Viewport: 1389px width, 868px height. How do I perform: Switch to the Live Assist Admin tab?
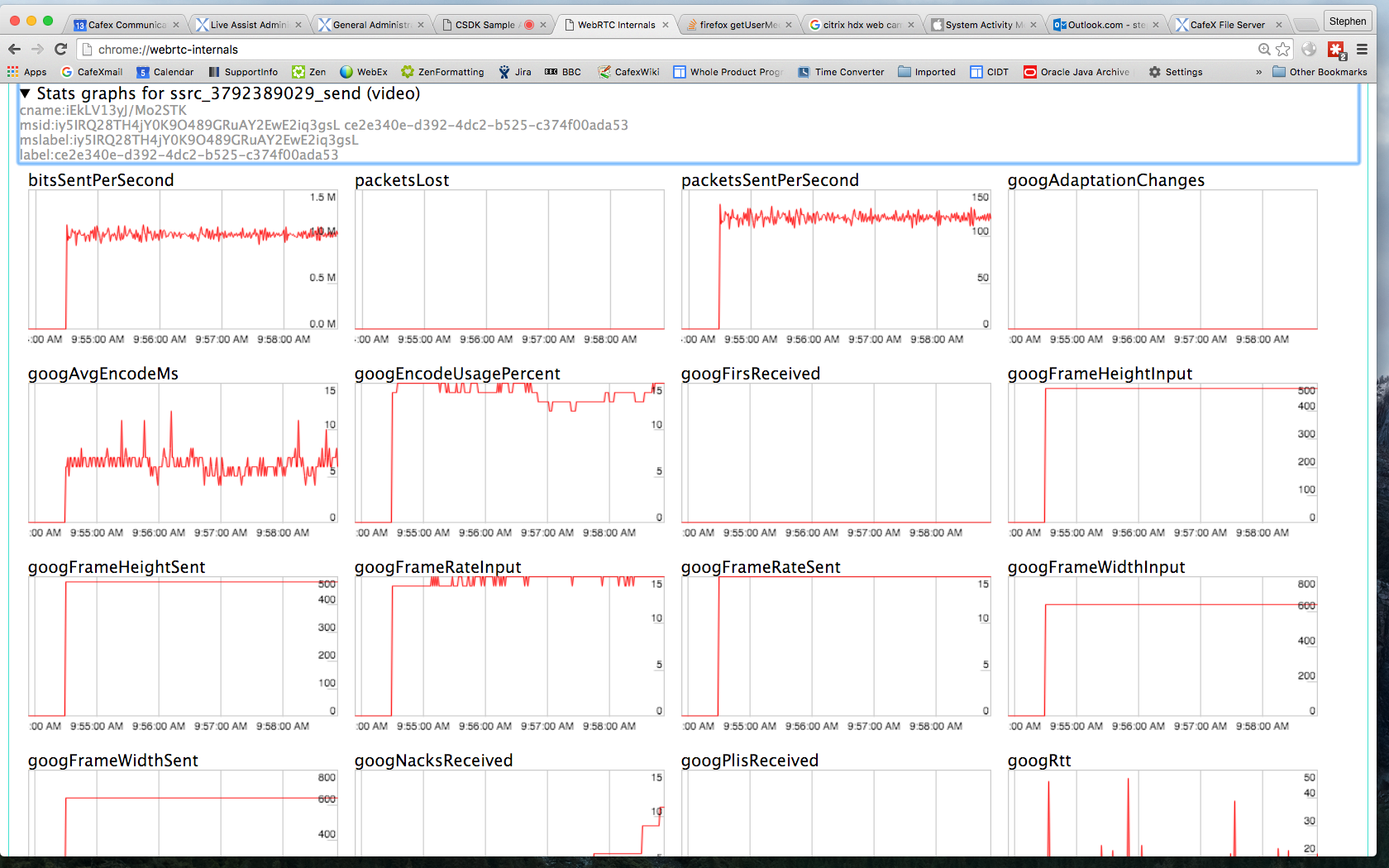[x=248, y=25]
